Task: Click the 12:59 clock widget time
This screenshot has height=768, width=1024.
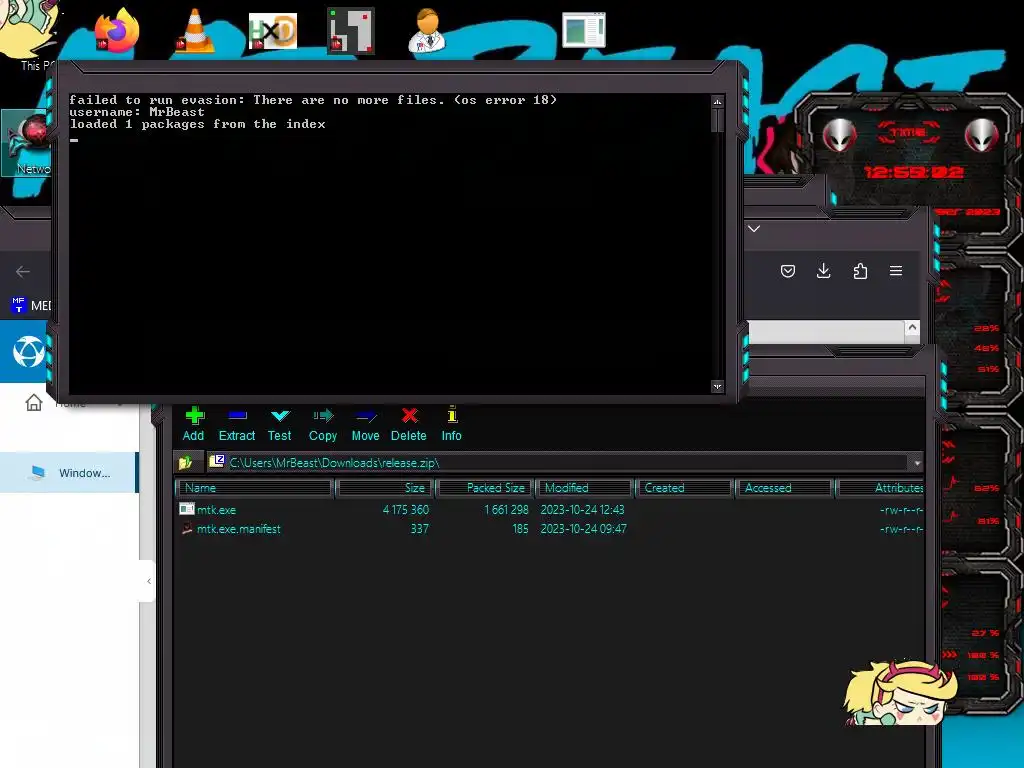Action: (x=914, y=172)
